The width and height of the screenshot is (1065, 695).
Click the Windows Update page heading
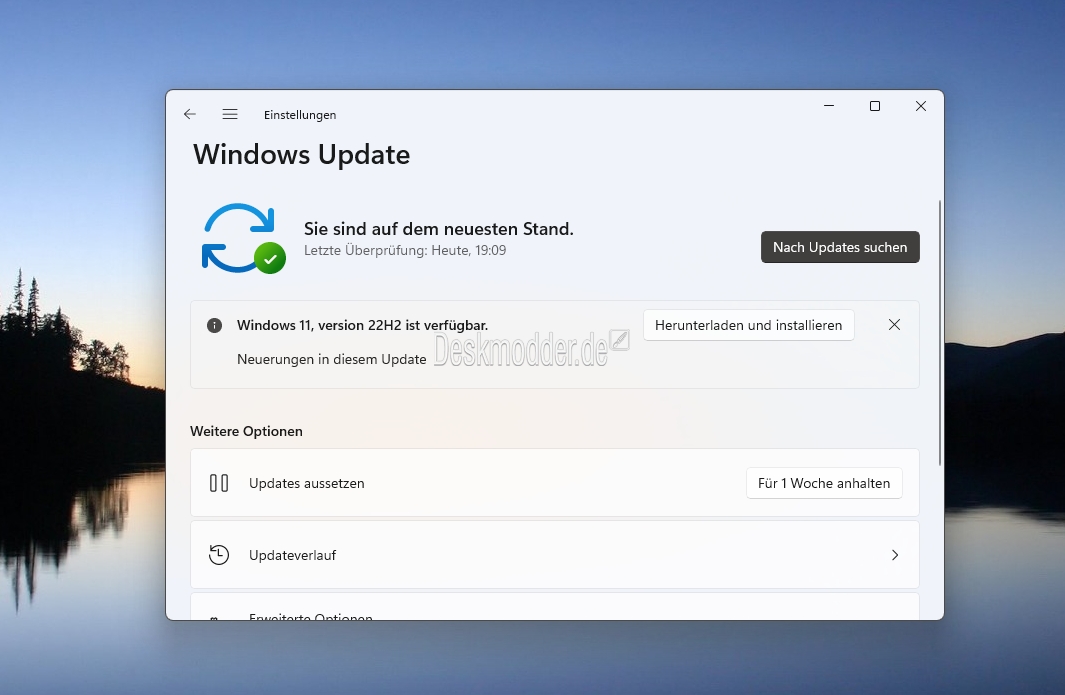tap(302, 155)
